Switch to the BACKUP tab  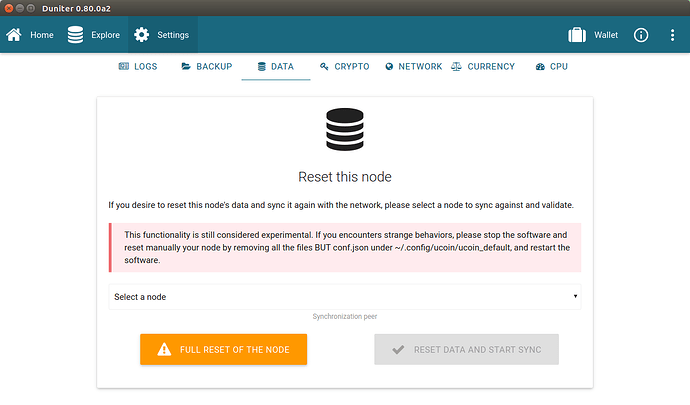click(x=206, y=66)
